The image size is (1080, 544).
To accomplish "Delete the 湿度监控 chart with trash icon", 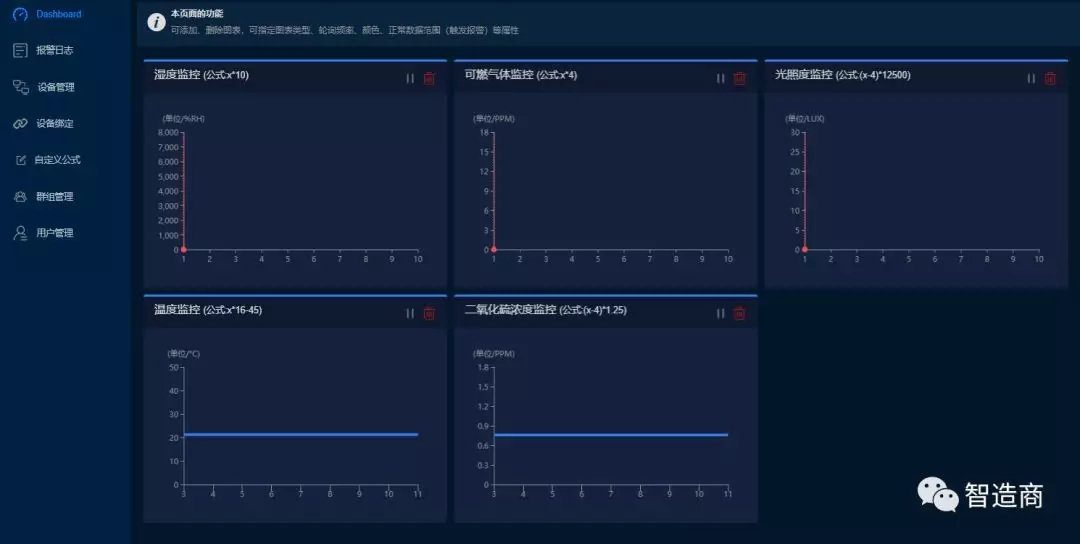I will (x=429, y=78).
